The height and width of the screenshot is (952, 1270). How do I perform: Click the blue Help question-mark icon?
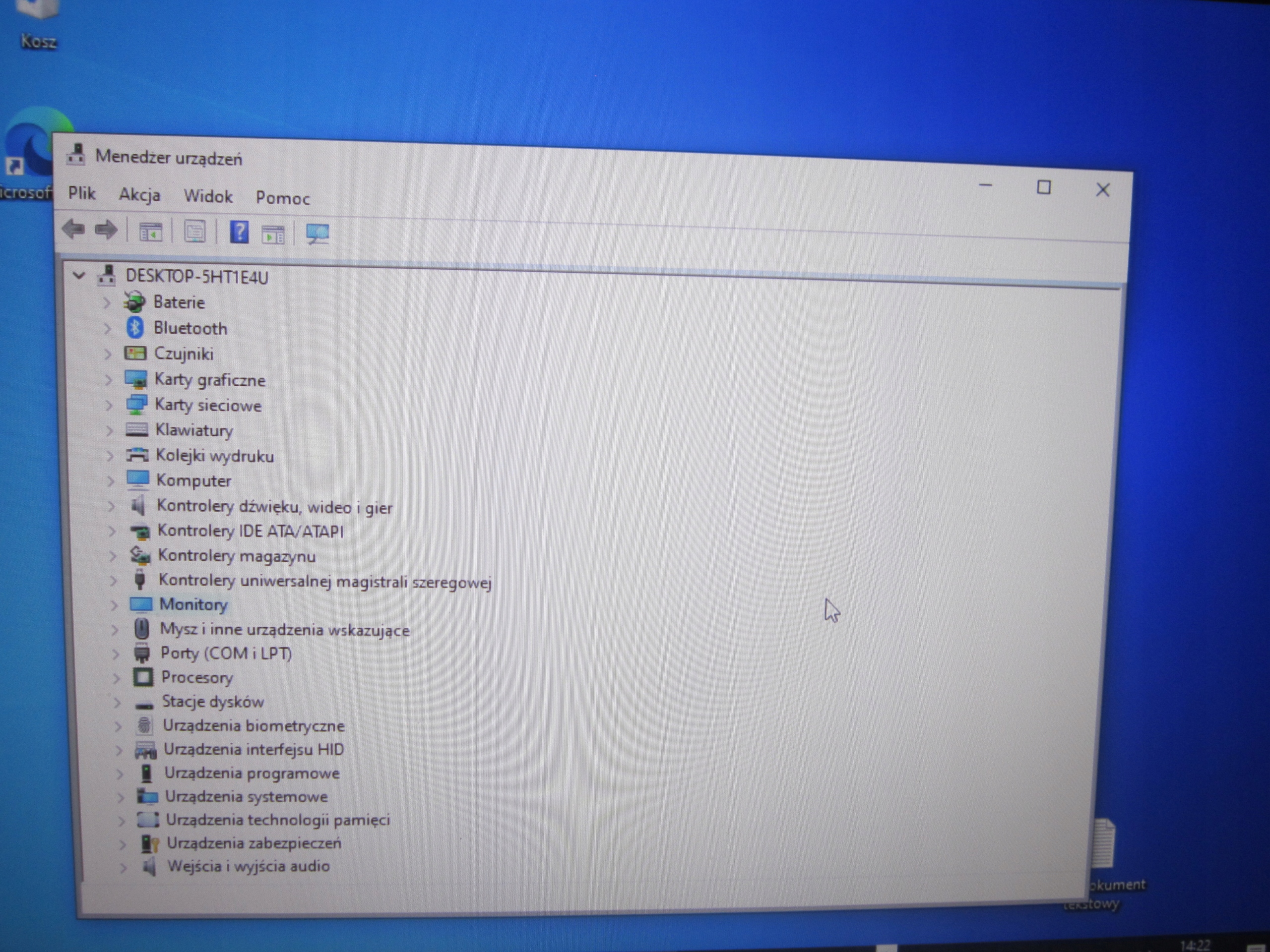[x=239, y=233]
